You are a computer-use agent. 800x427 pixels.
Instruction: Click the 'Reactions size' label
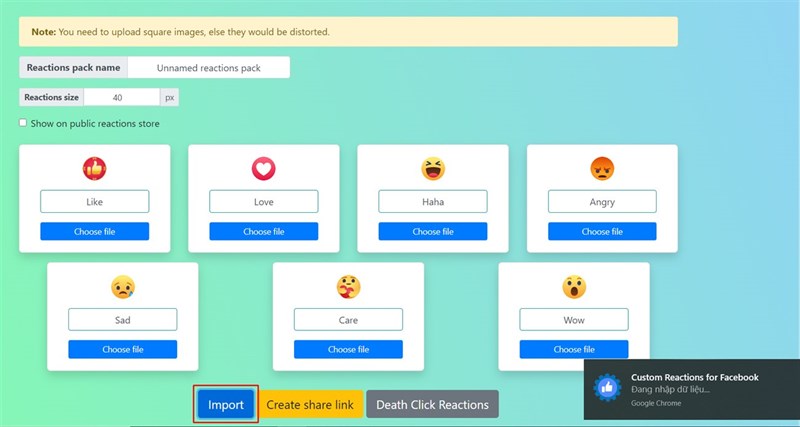tap(52, 97)
